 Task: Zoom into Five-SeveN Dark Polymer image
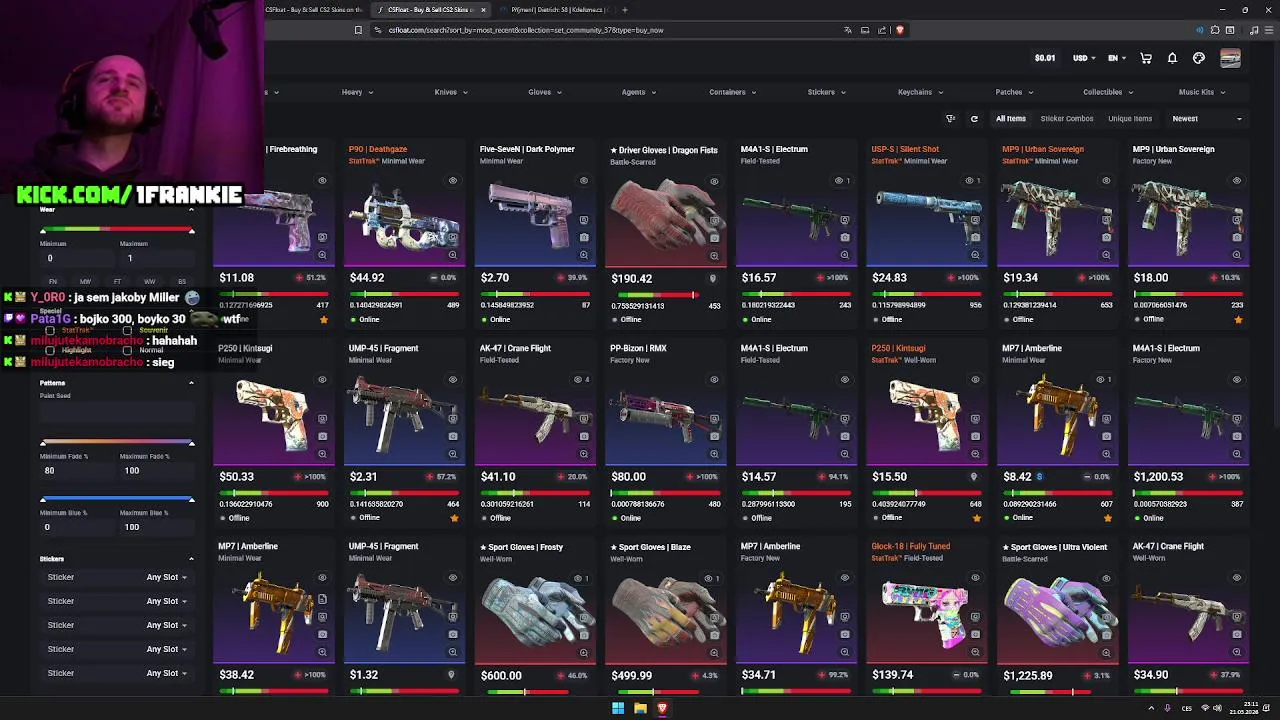(584, 255)
